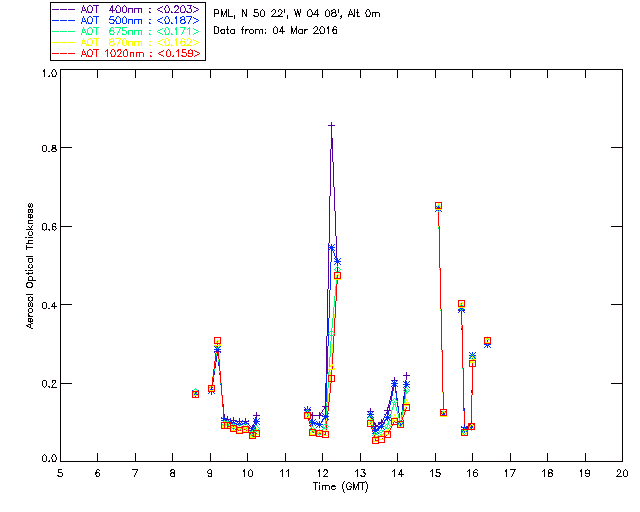Click the 500nm star marker near 0.55
The image size is (640, 512).
pos(331,247)
